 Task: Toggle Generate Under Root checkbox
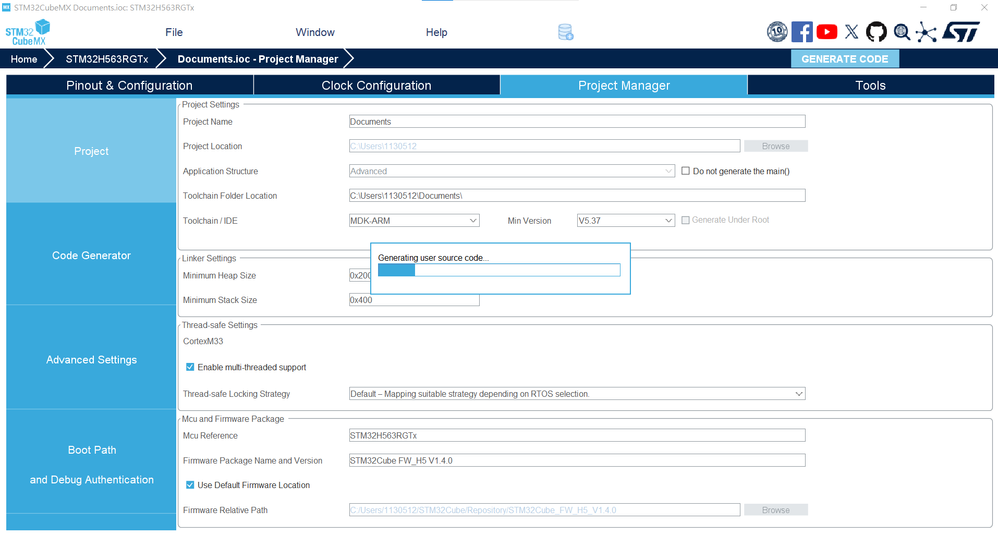coord(685,220)
